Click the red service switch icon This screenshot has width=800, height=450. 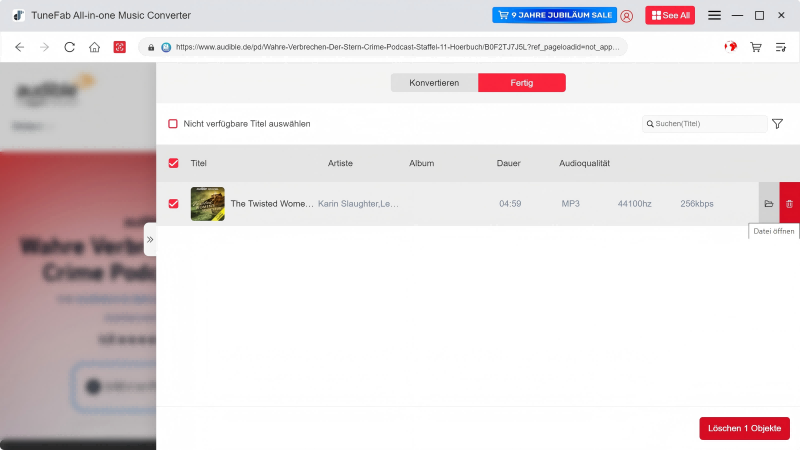119,47
